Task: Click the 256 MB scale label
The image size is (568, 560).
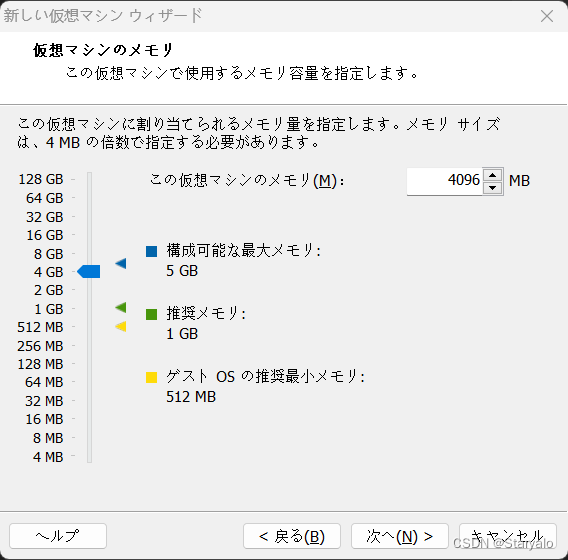Action: tap(41, 346)
